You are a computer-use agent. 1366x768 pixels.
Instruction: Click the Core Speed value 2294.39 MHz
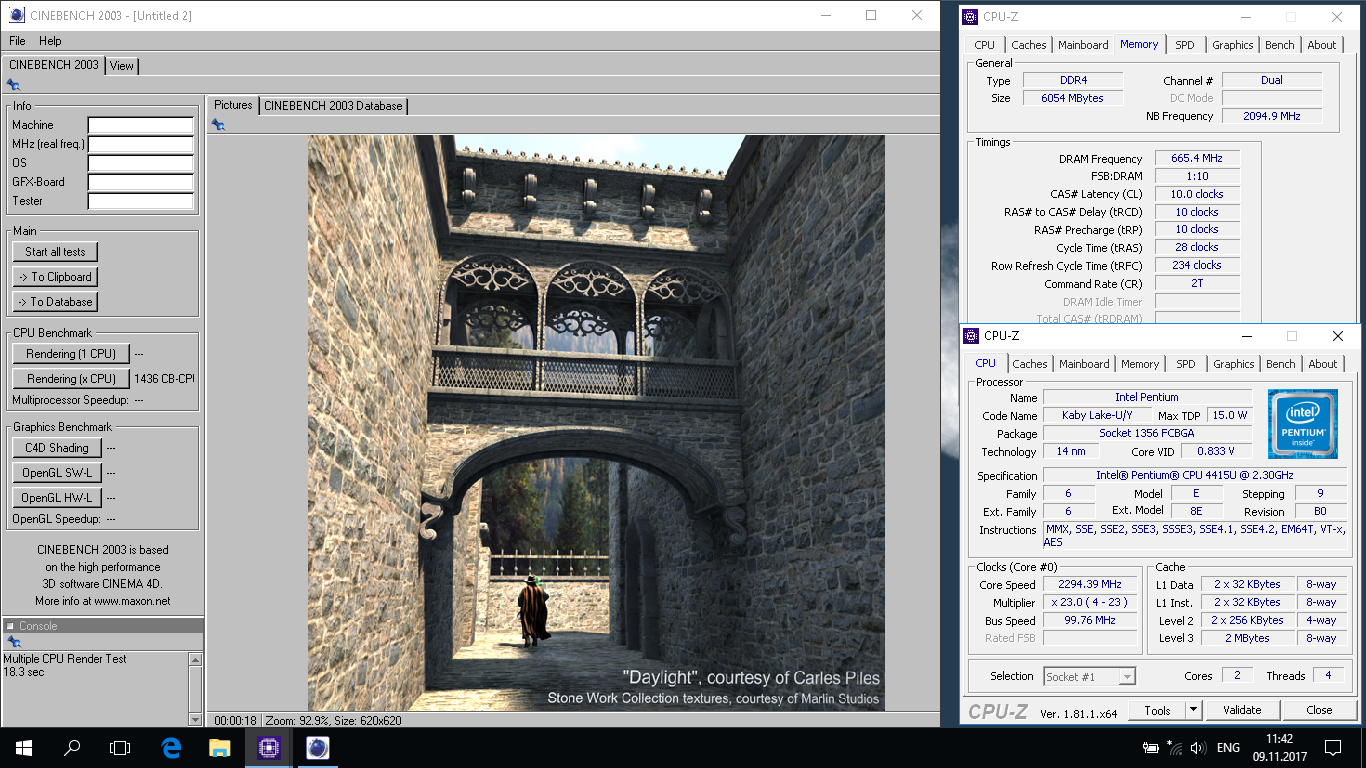[x=1089, y=584]
